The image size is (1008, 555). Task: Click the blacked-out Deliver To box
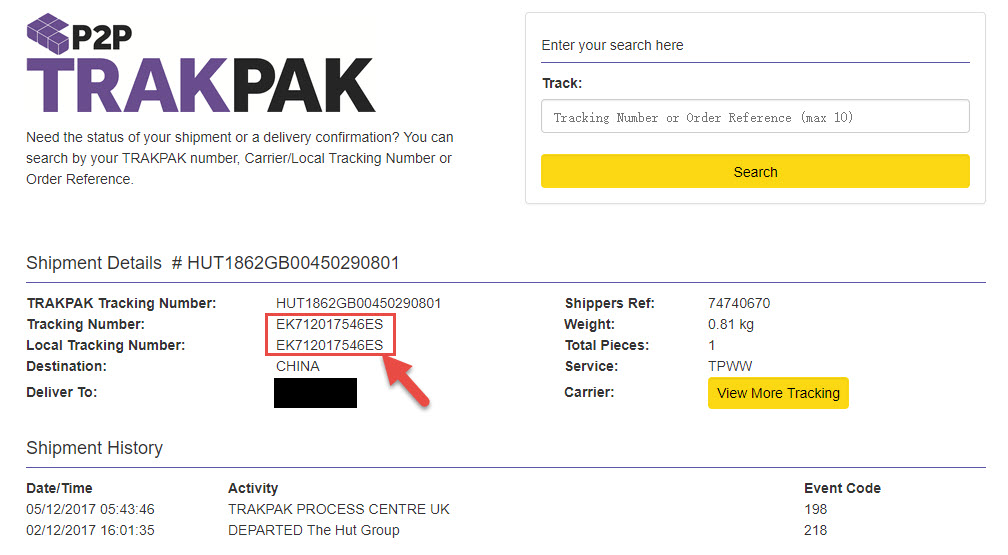[x=315, y=393]
